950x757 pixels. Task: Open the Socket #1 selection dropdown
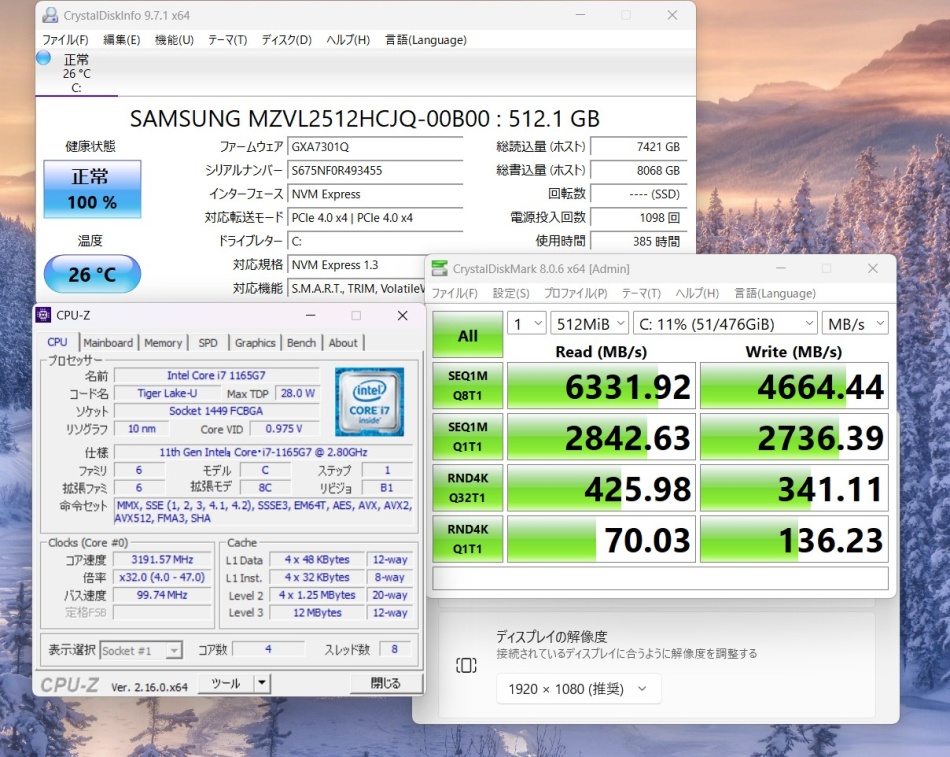pos(141,650)
